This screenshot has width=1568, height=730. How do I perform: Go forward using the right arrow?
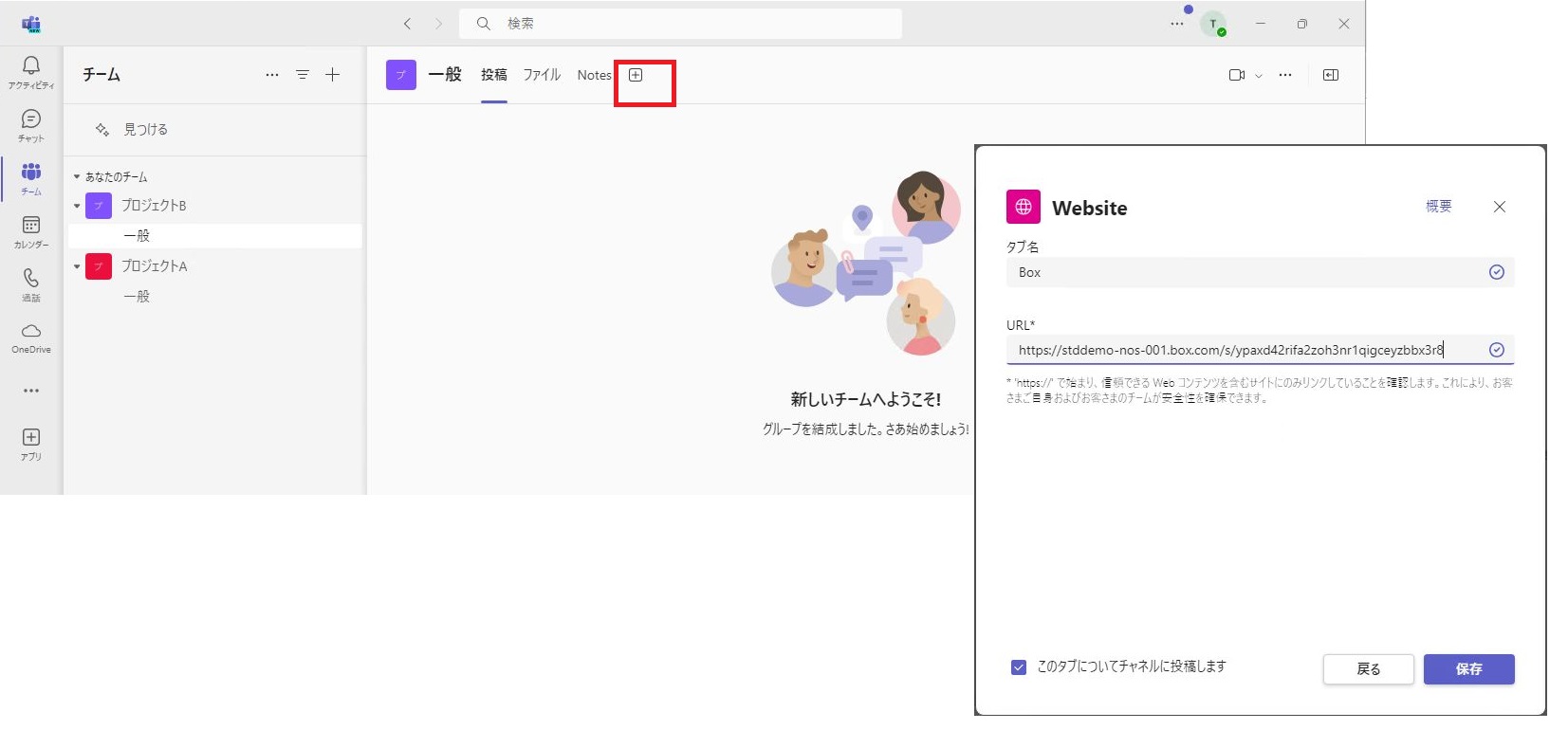(x=438, y=24)
